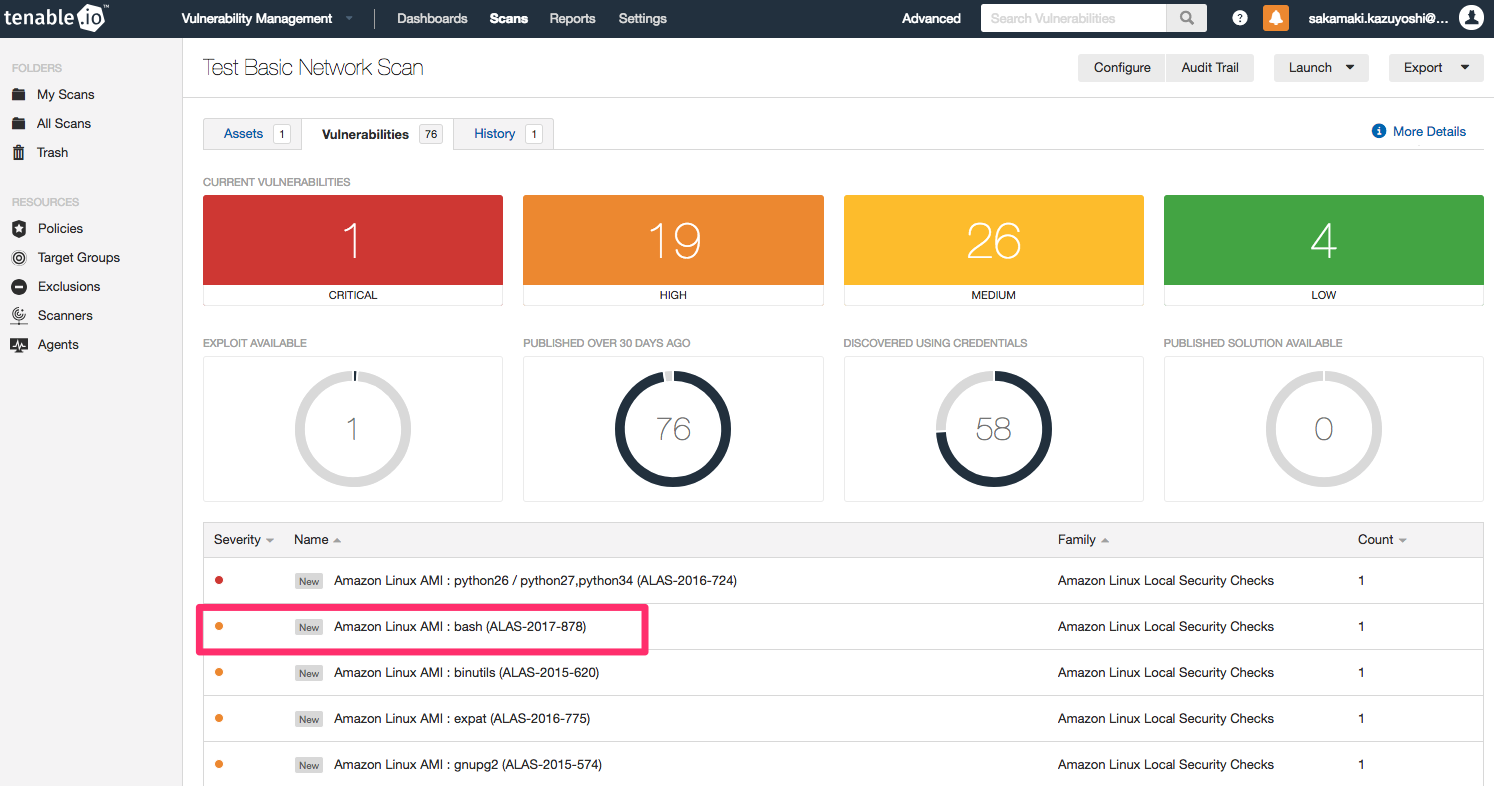
Task: Open the More Details link
Action: (1428, 132)
